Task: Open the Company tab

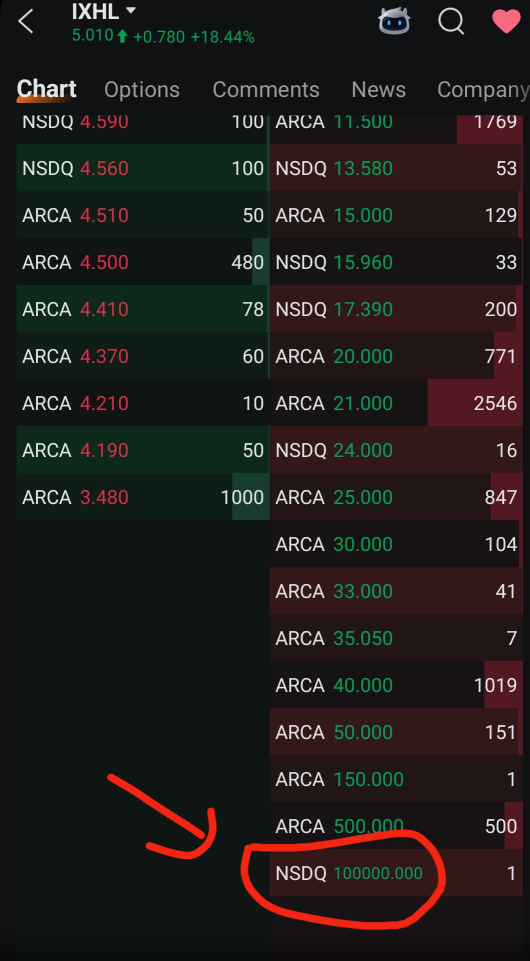Action: pyautogui.click(x=483, y=89)
